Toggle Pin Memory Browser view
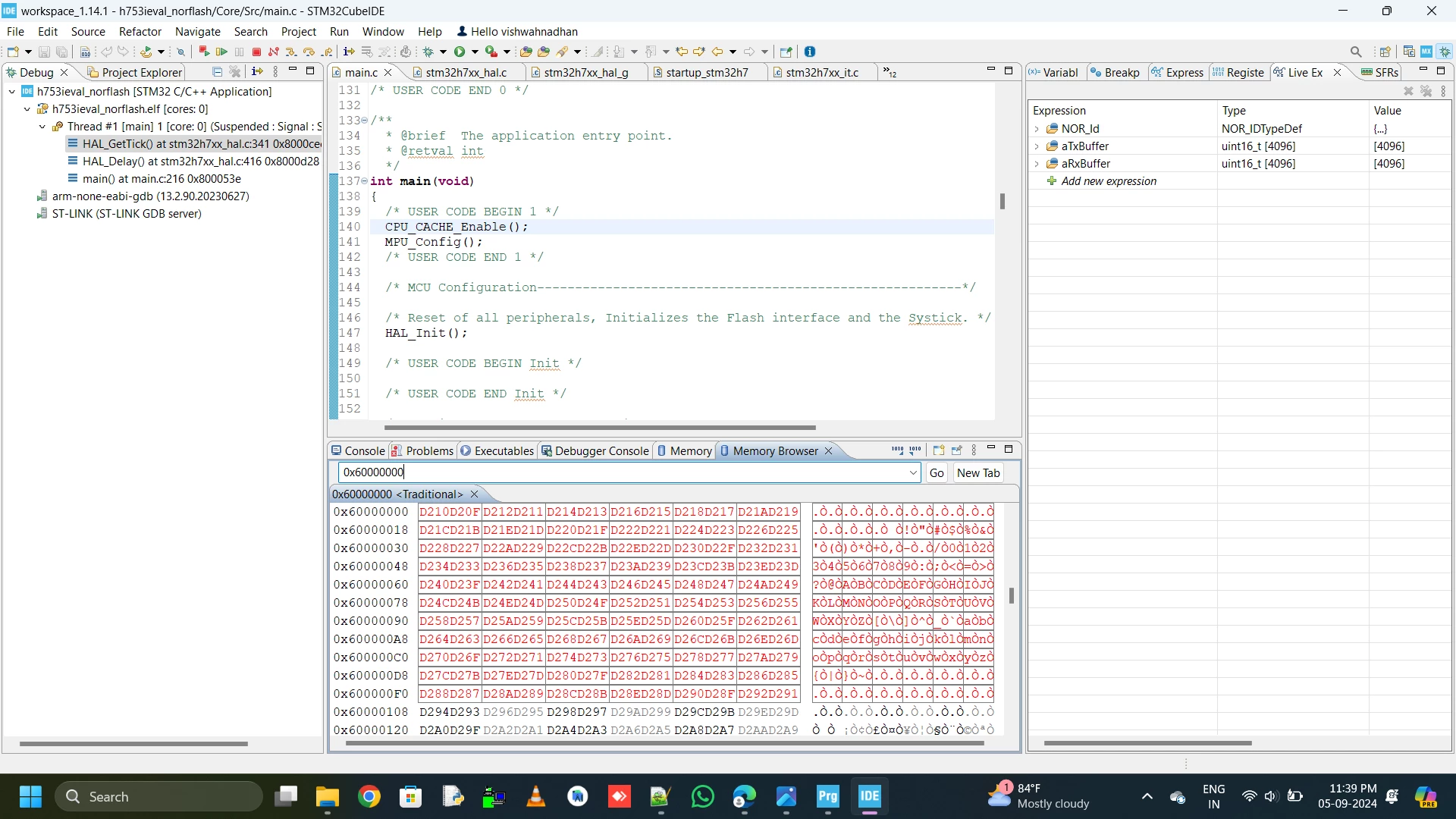 956,450
